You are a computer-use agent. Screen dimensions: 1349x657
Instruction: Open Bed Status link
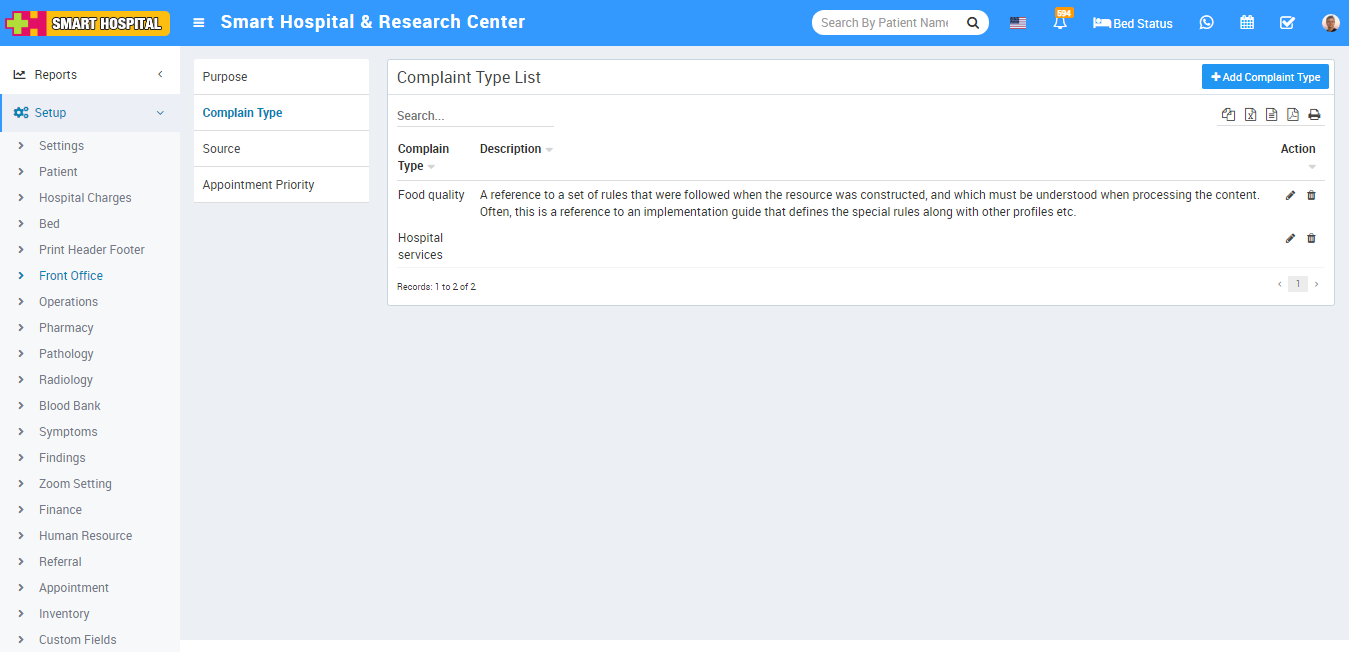click(x=1133, y=23)
